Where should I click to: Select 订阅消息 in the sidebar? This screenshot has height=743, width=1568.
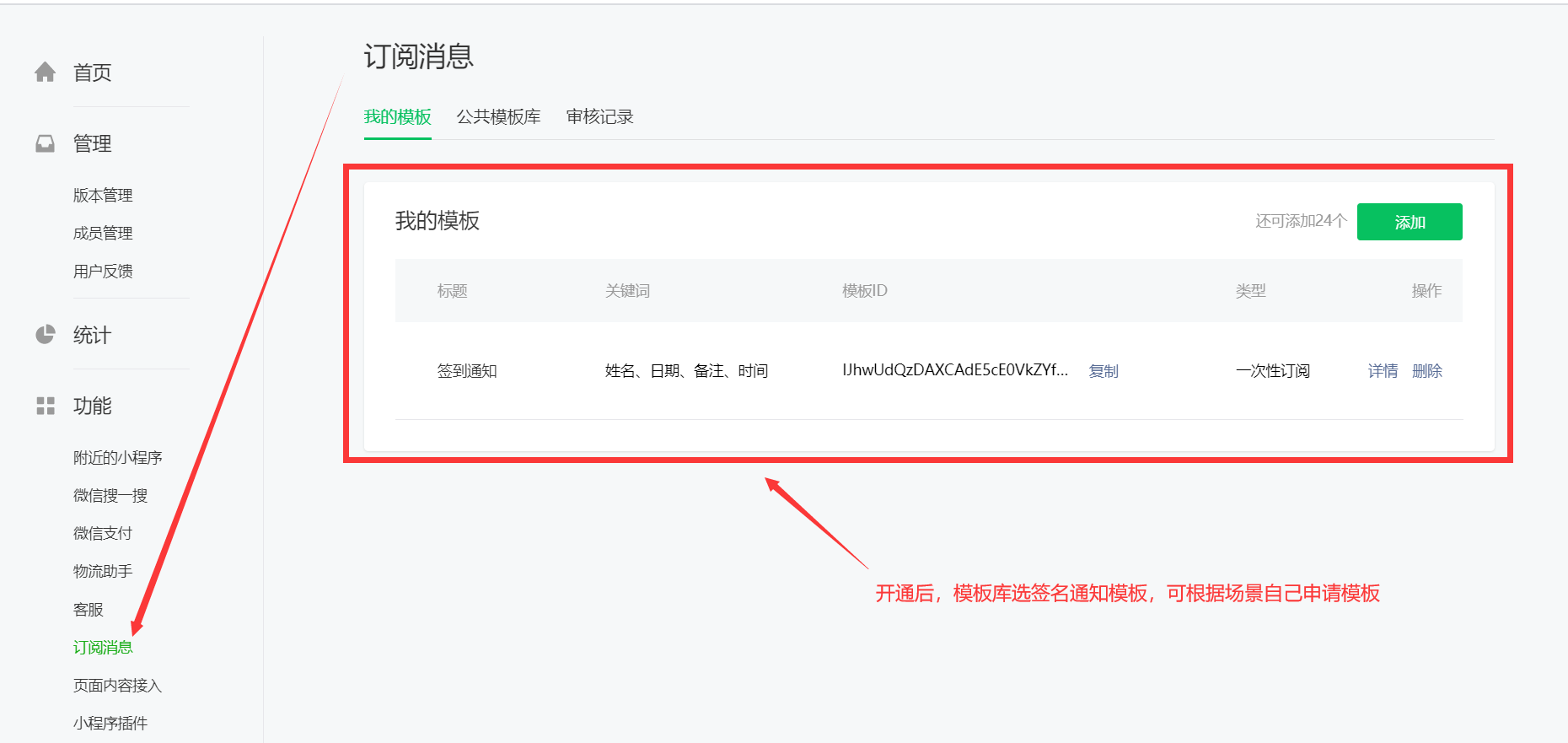[103, 648]
